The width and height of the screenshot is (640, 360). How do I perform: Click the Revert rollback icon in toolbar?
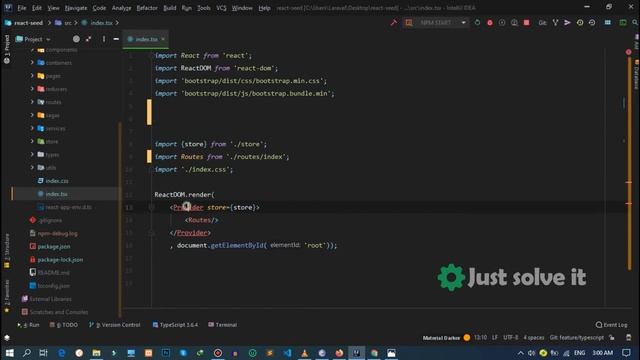click(592, 23)
